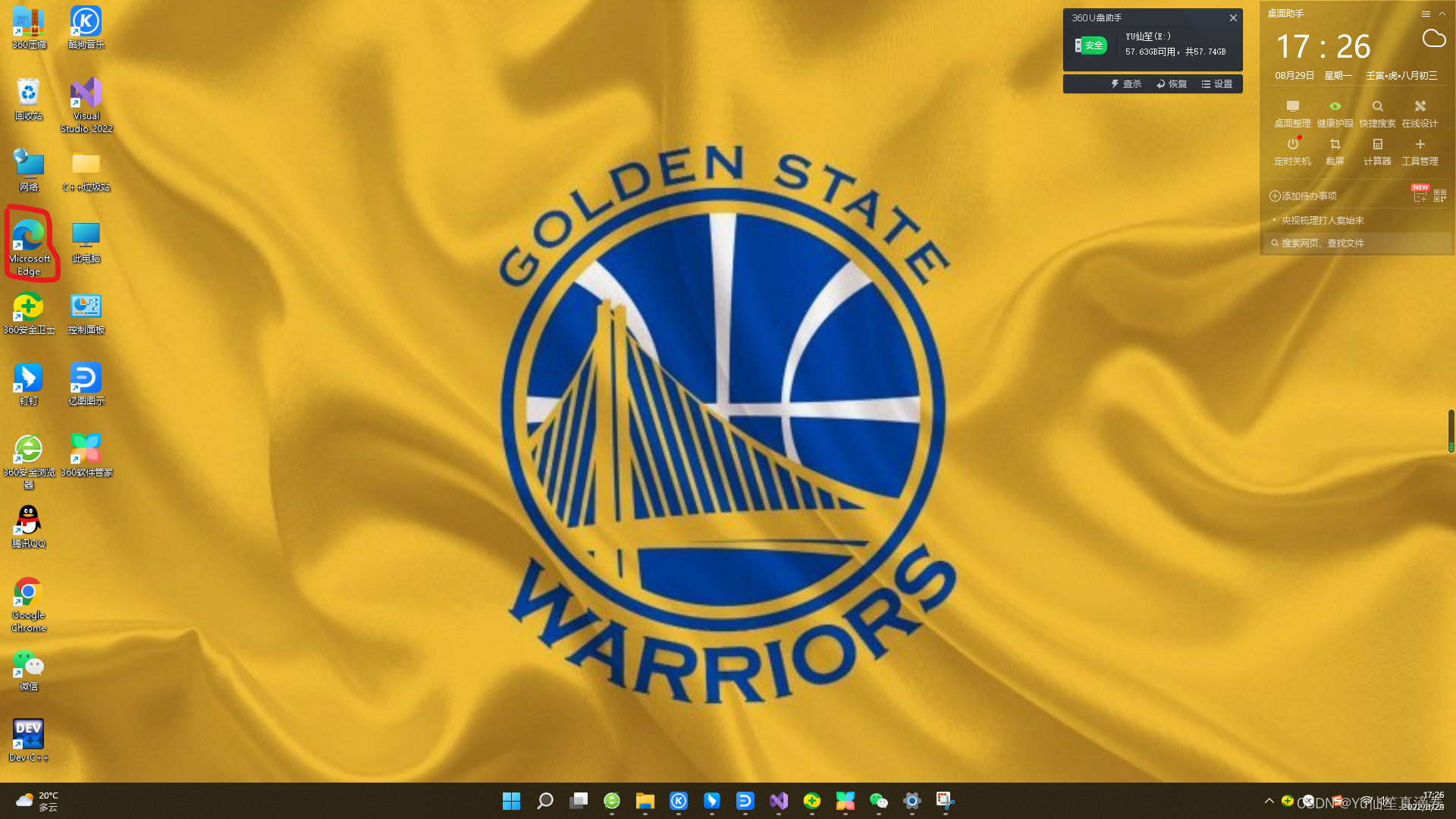Image resolution: width=1456 pixels, height=819 pixels.
Task: Open the 截屏 screenshot tool
Action: click(1335, 145)
